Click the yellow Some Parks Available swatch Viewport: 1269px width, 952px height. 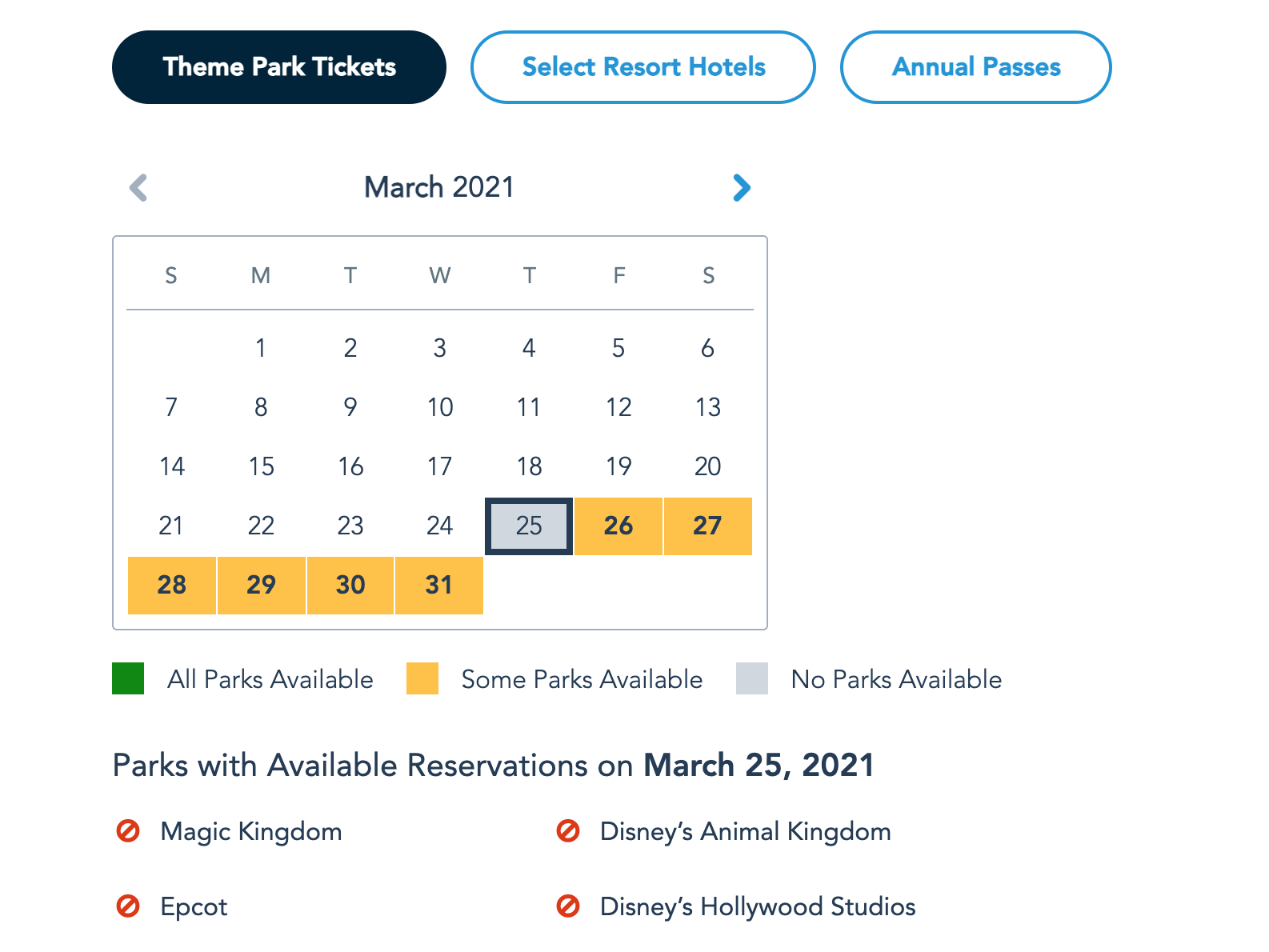pos(422,678)
